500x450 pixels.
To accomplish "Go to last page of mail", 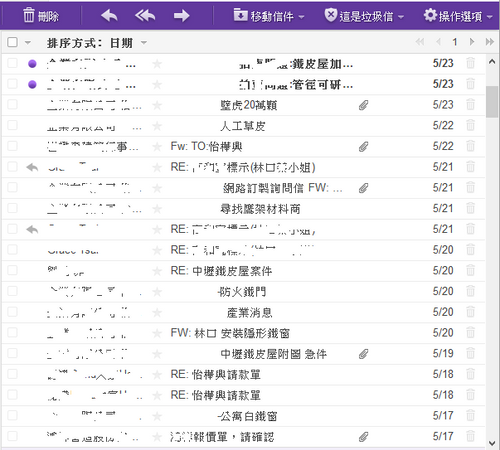I will (x=490, y=42).
